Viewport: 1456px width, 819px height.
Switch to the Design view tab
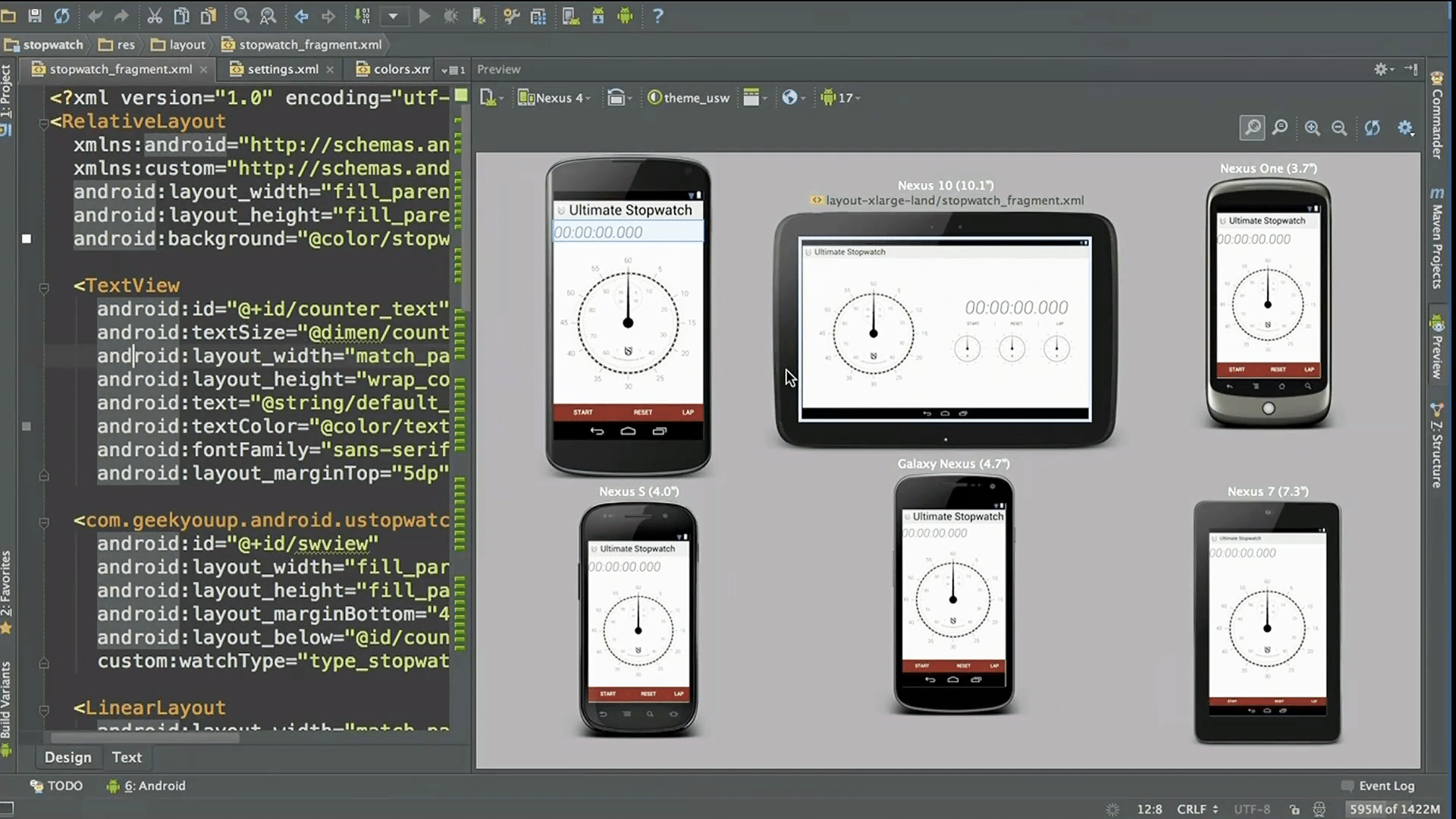pos(67,757)
